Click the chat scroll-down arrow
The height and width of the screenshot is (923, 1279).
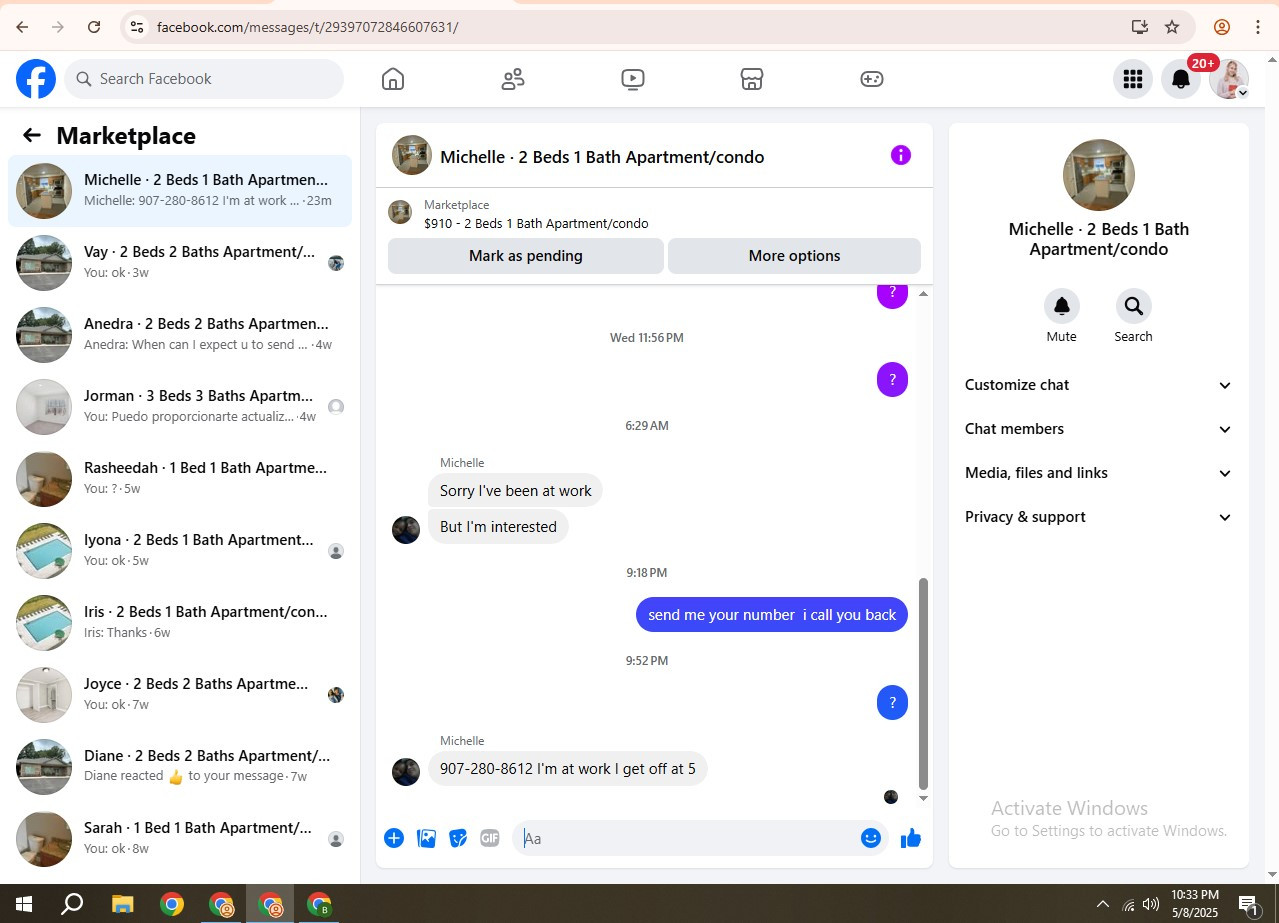(923, 798)
